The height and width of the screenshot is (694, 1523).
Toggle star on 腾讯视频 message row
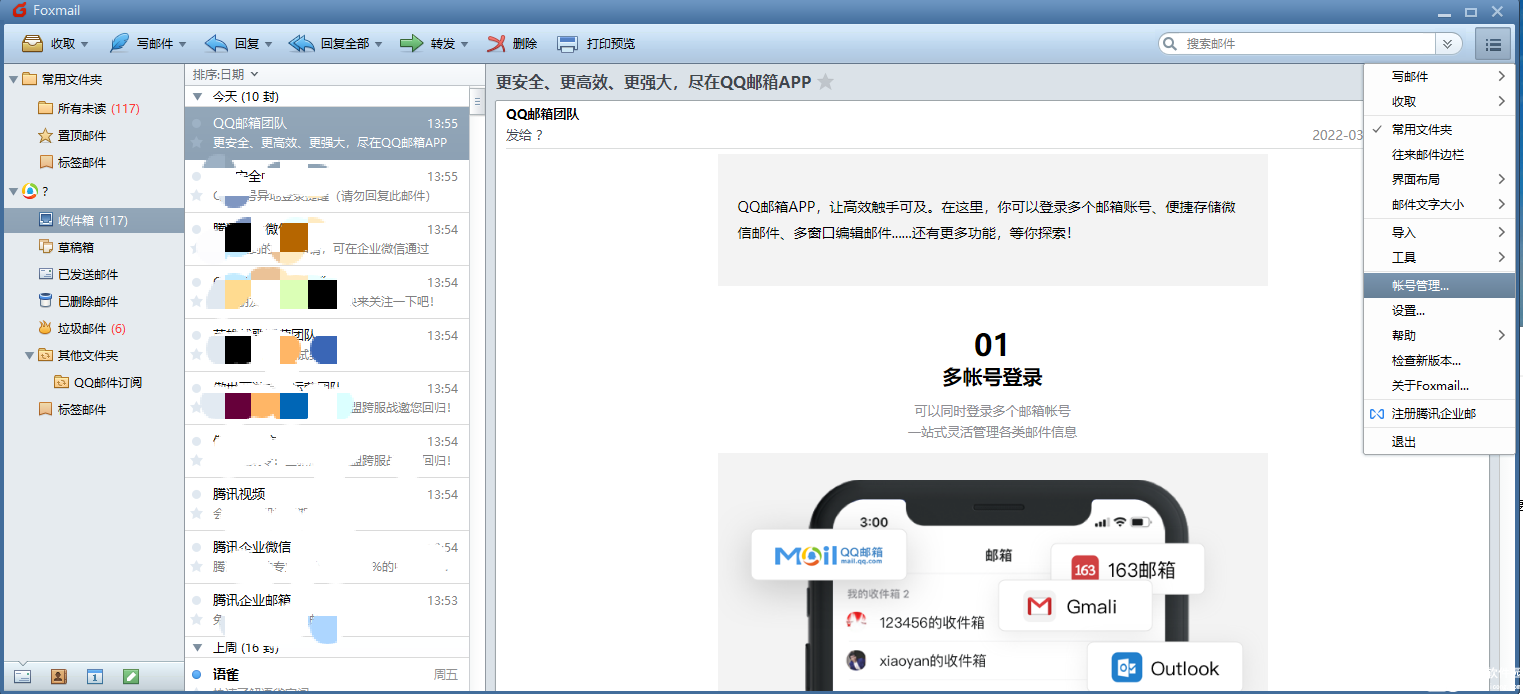(x=197, y=513)
